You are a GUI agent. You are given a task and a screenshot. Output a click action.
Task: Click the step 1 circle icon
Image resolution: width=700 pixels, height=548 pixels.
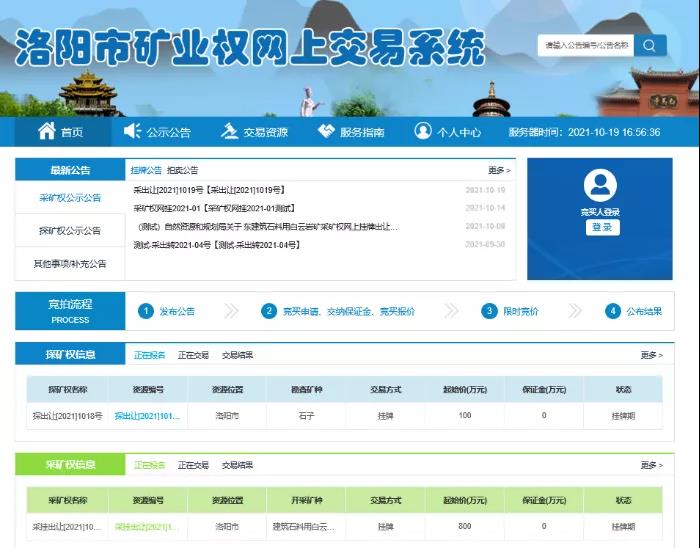pyautogui.click(x=146, y=311)
